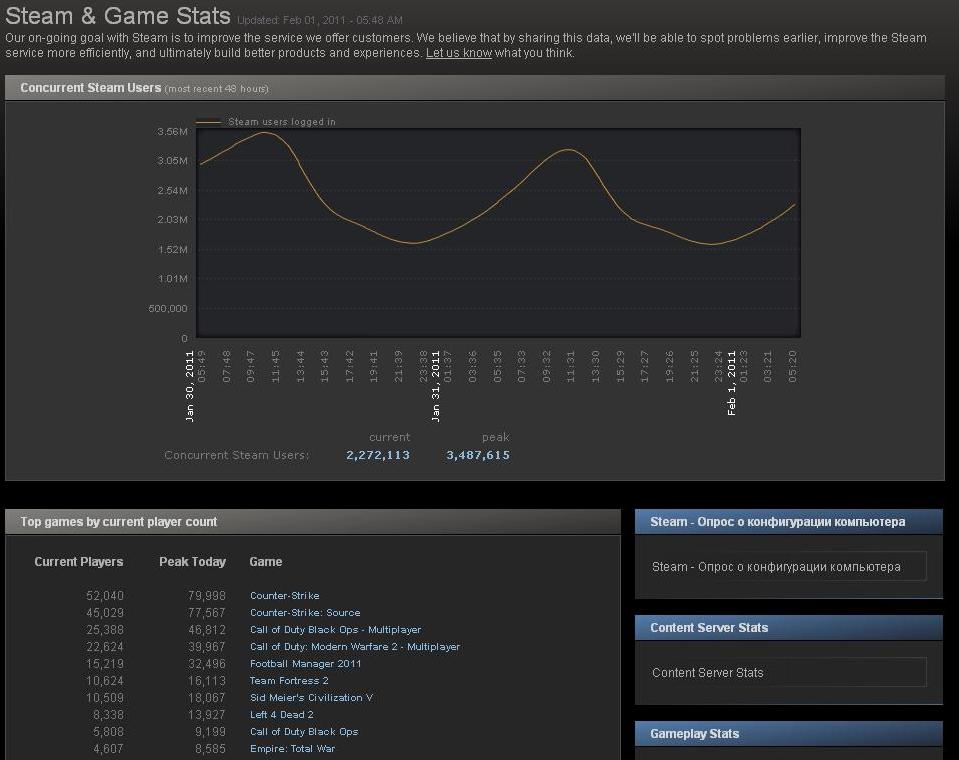Click the peak today value 79,998

[x=207, y=596]
